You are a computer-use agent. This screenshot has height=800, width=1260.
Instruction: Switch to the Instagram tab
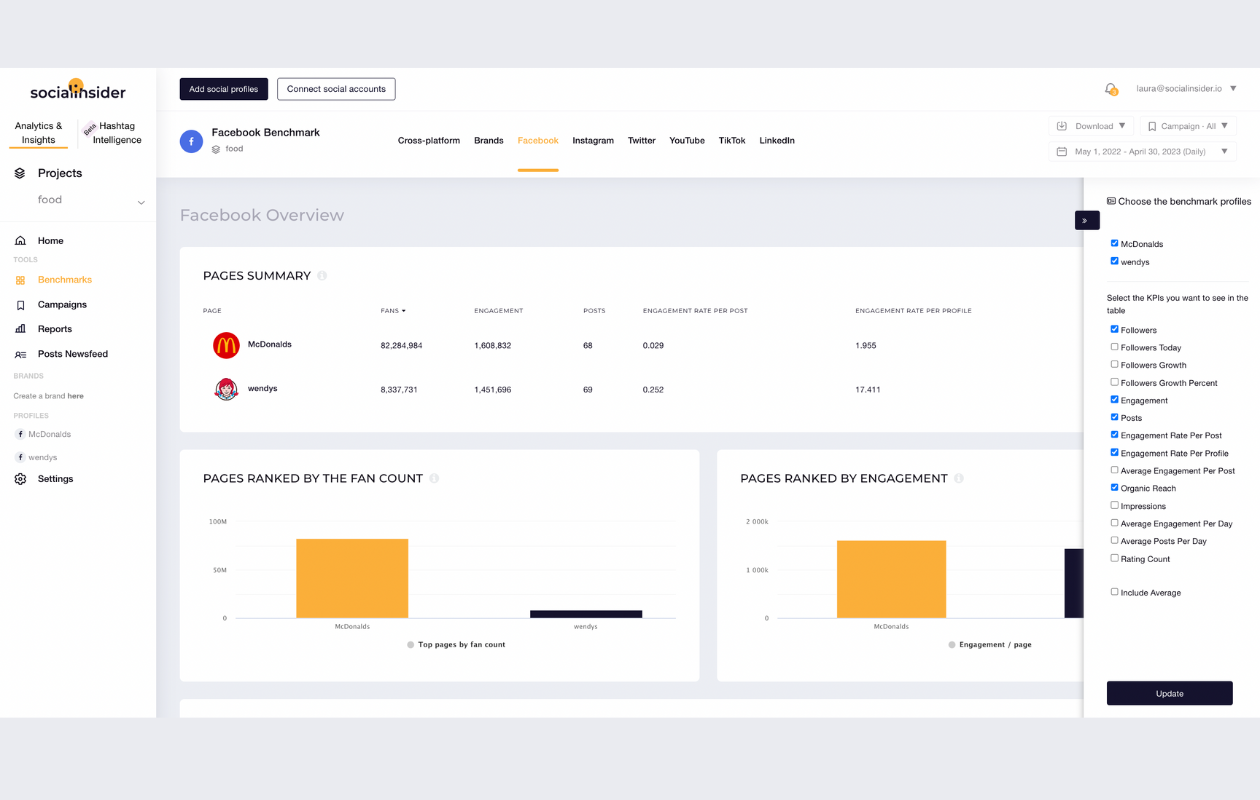593,141
